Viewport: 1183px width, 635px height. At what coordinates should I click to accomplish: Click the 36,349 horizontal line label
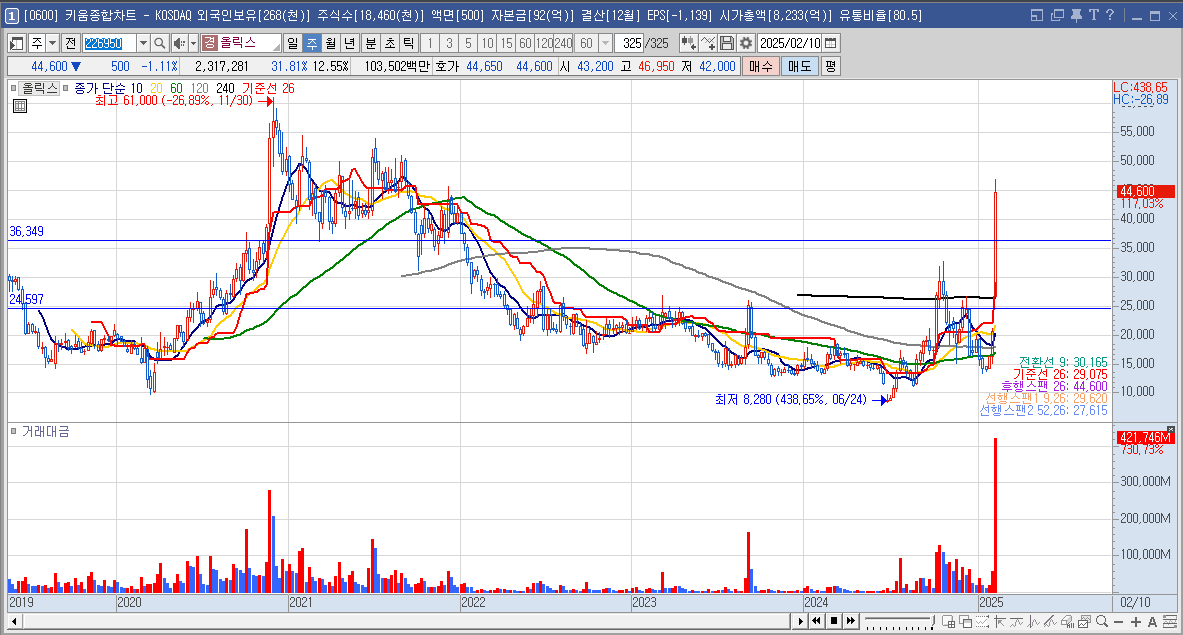tap(26, 232)
